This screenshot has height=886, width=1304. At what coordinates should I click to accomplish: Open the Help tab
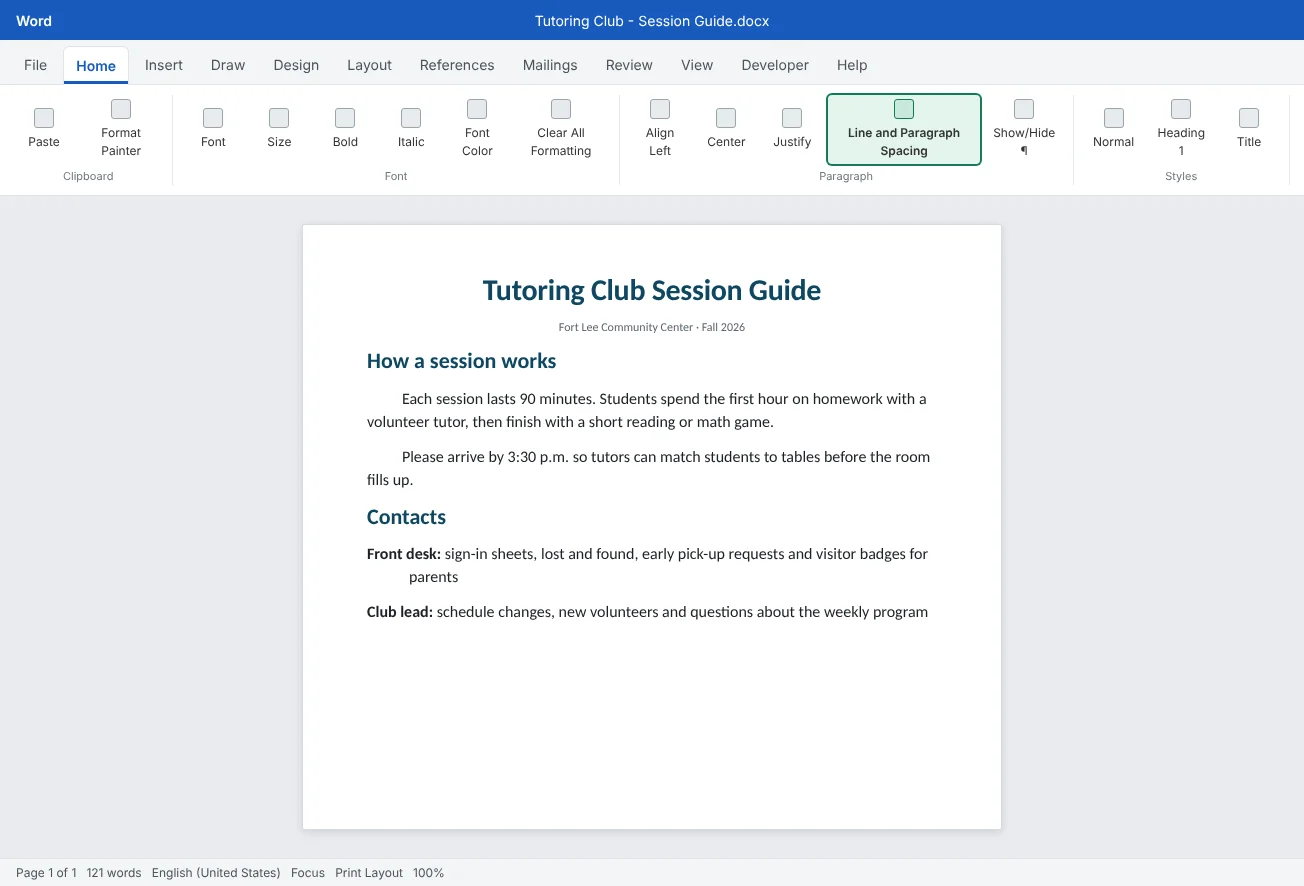852,65
